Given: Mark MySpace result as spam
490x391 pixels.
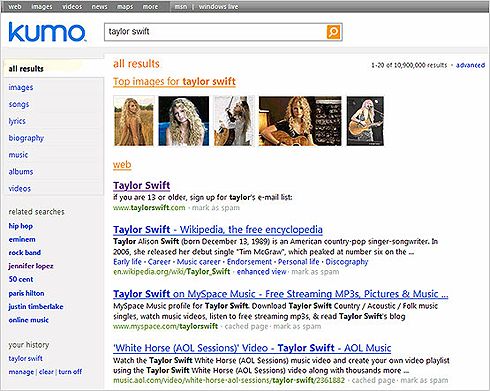Looking at the screenshot, I should tap(297, 327).
